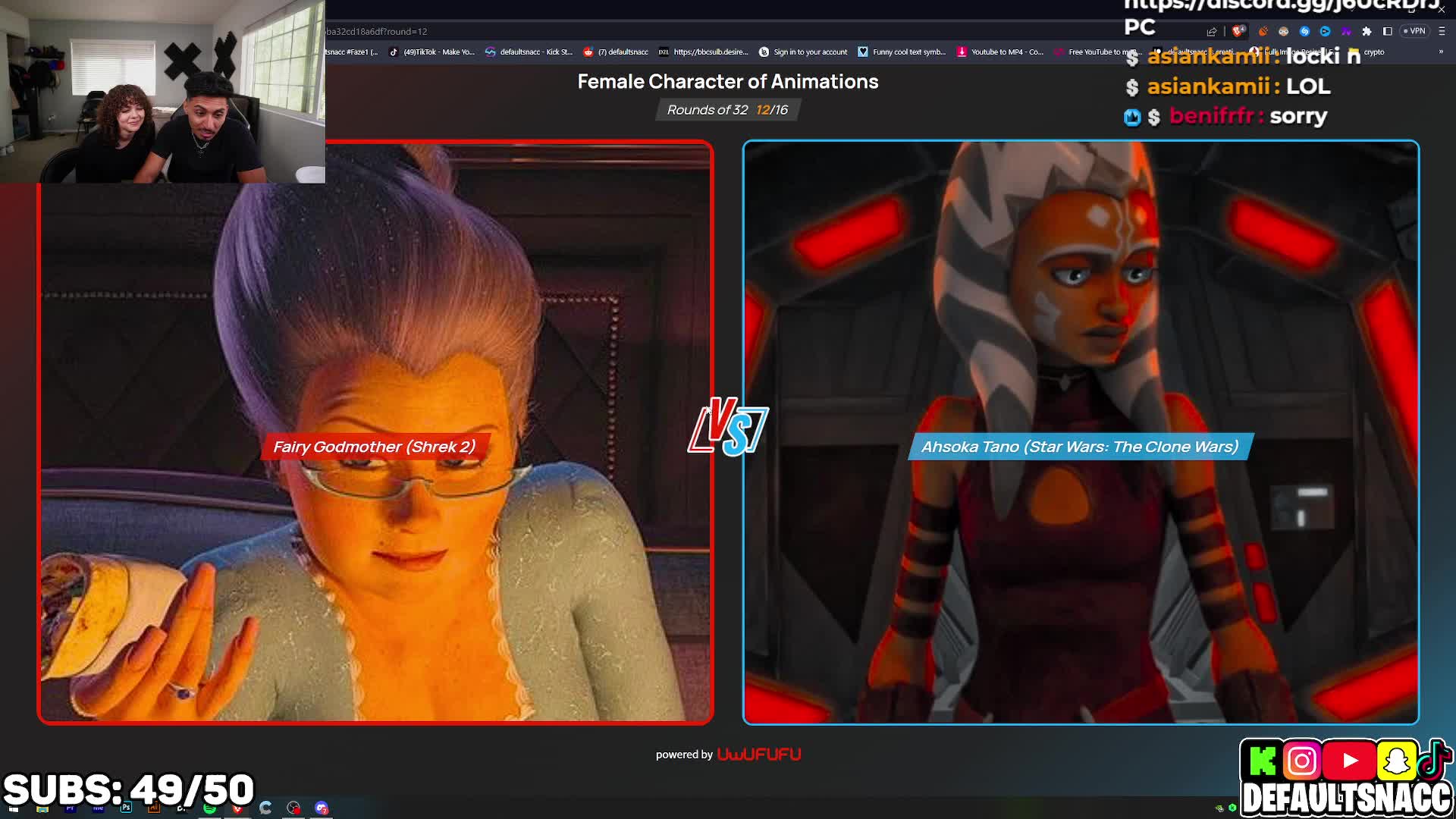Open the crypto bookmarks folder

point(1367,52)
